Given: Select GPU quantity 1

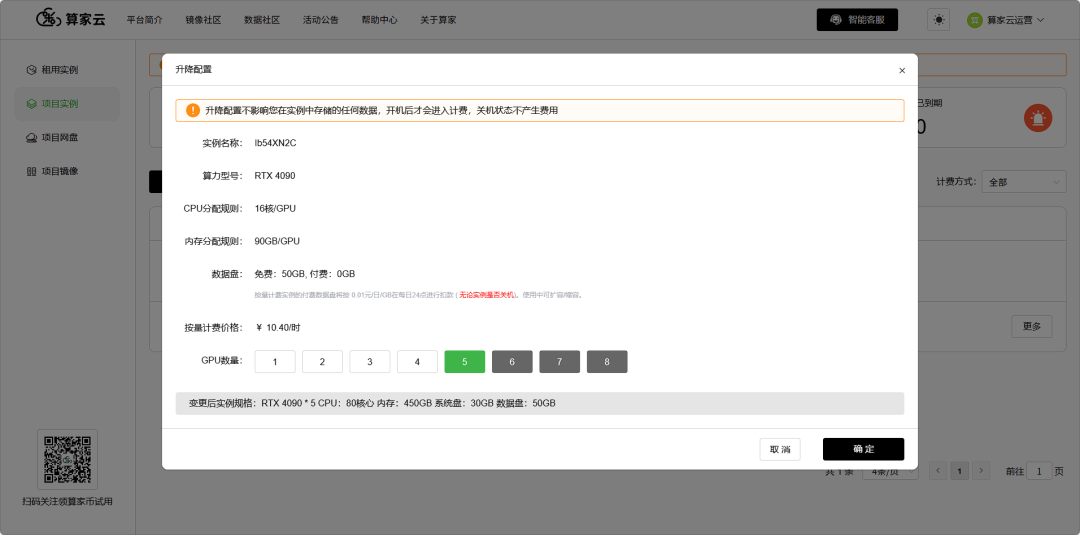Looking at the screenshot, I should coord(275,361).
